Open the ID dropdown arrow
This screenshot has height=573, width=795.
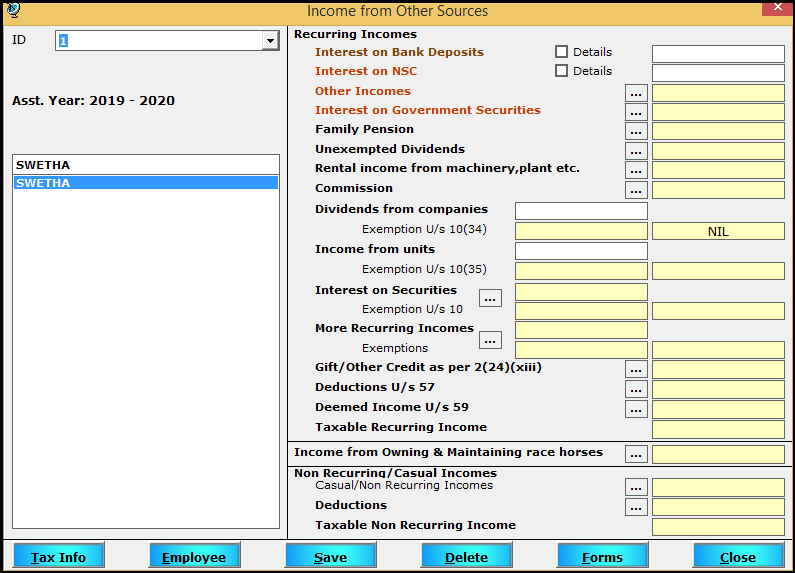pyautogui.click(x=270, y=41)
